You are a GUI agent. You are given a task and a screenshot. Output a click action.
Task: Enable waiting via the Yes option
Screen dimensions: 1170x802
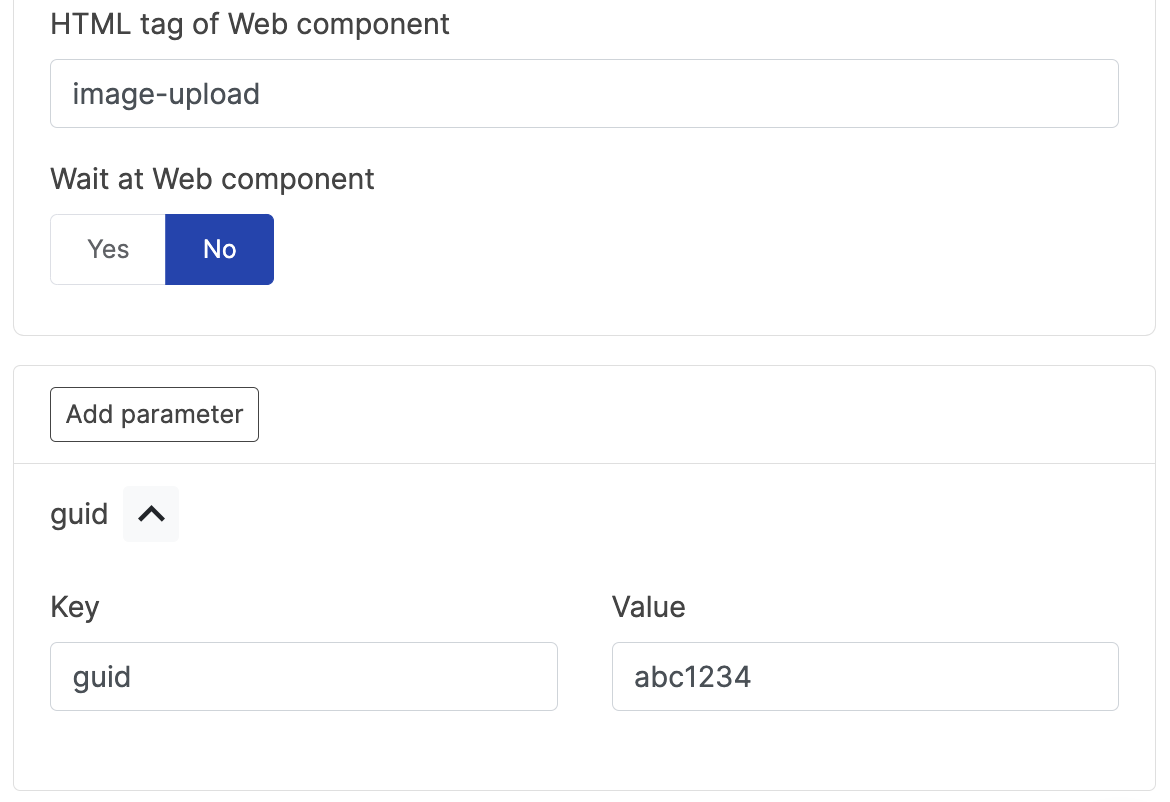pyautogui.click(x=108, y=249)
